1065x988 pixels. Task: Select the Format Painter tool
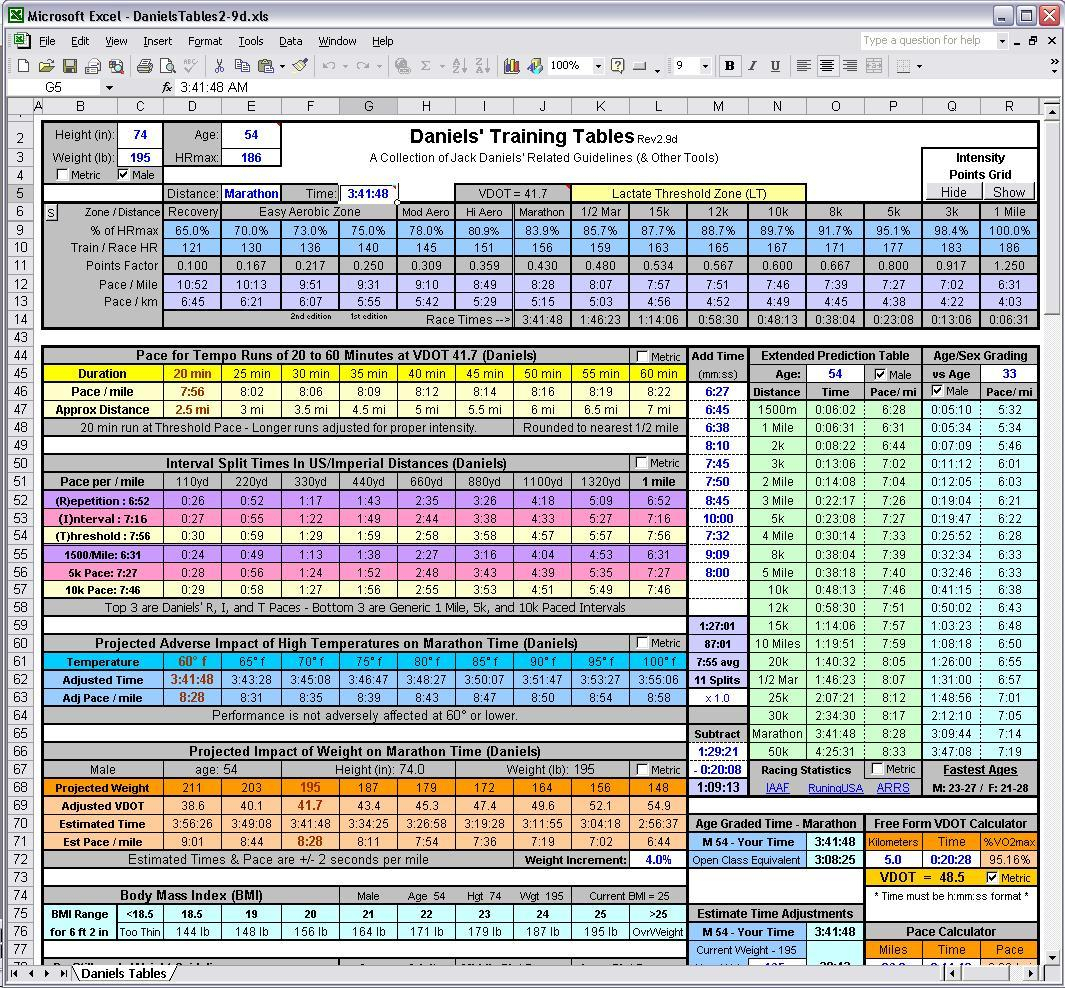[300, 65]
